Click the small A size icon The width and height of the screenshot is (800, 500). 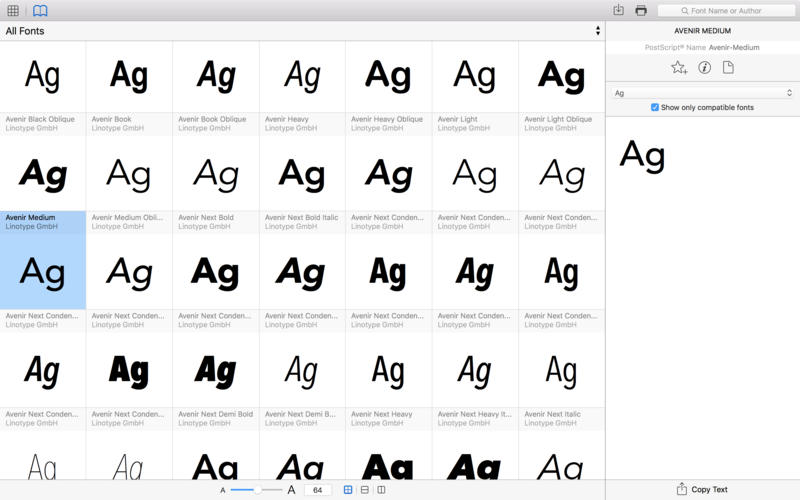click(x=222, y=490)
